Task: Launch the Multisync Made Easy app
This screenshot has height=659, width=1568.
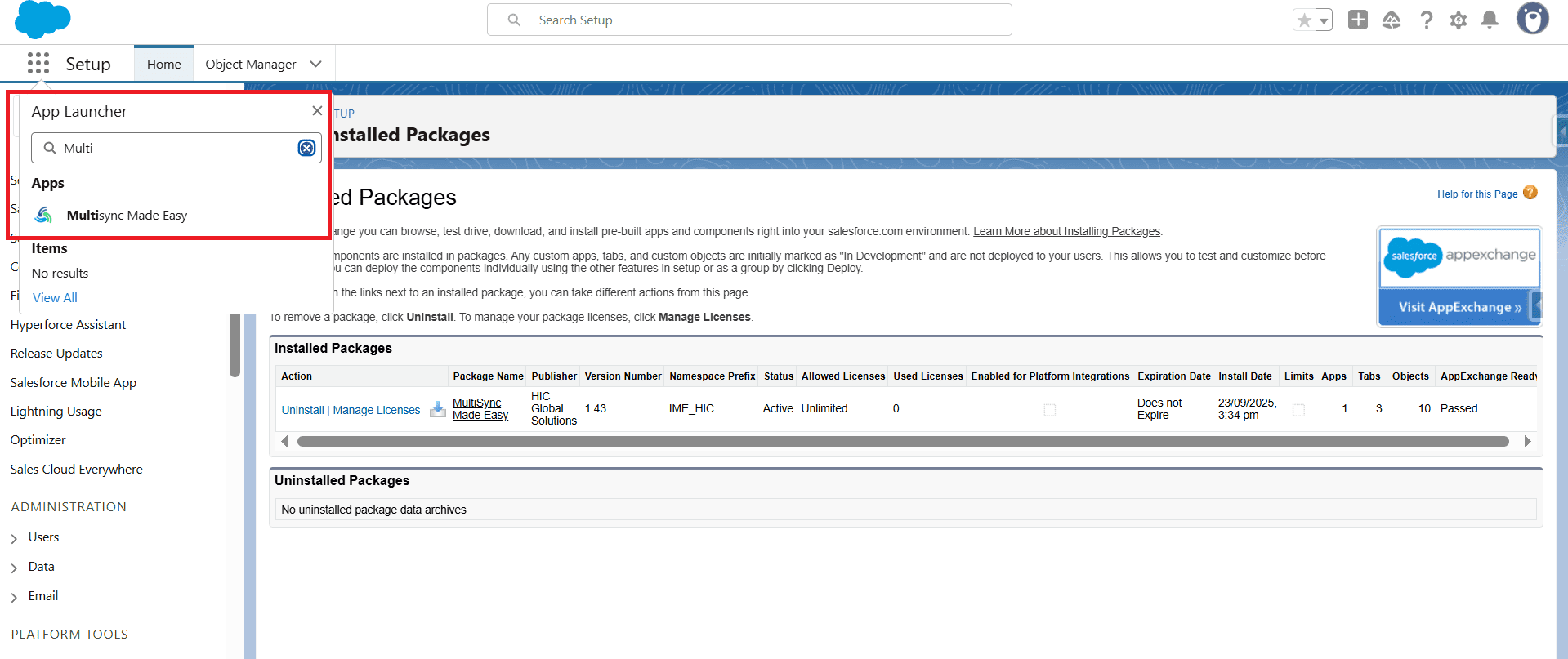Action: [x=127, y=216]
